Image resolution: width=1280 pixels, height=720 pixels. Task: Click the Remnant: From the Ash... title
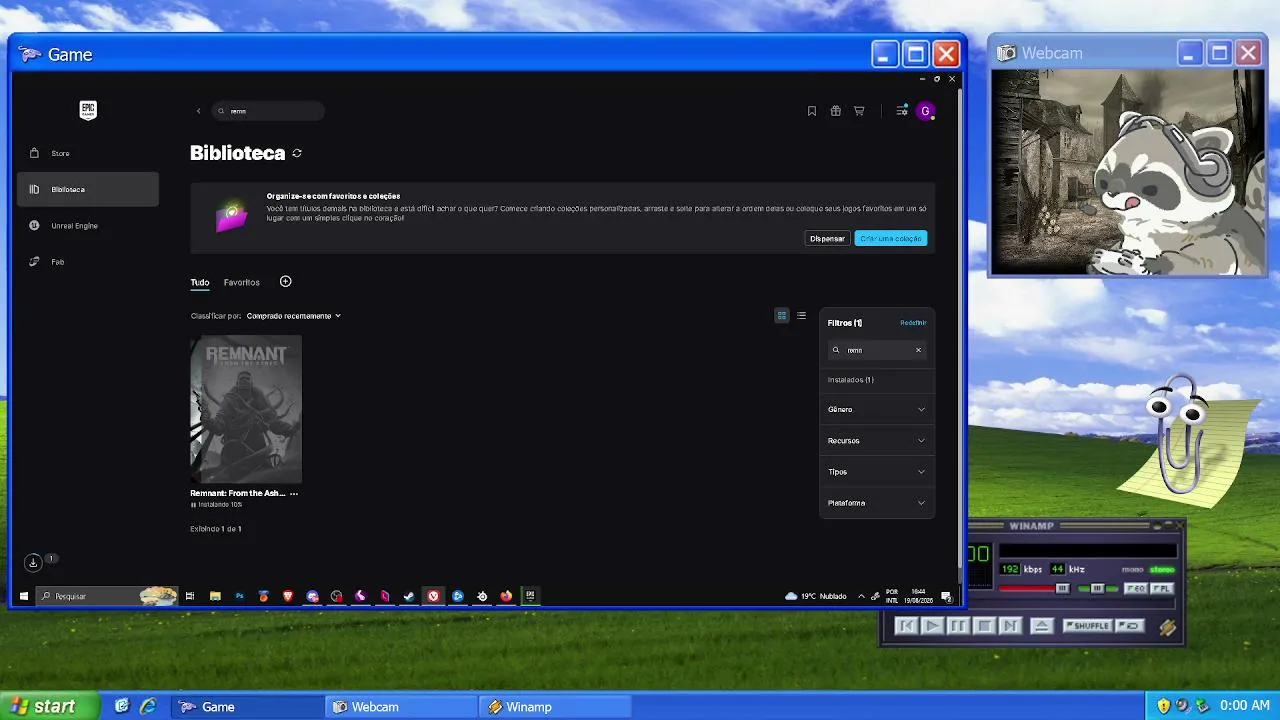[x=238, y=493]
